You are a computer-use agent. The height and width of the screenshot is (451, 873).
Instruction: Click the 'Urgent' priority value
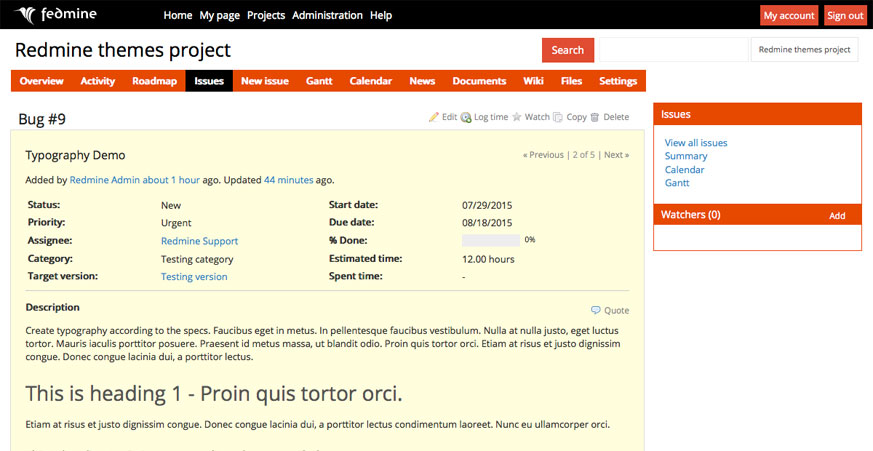tap(176, 223)
